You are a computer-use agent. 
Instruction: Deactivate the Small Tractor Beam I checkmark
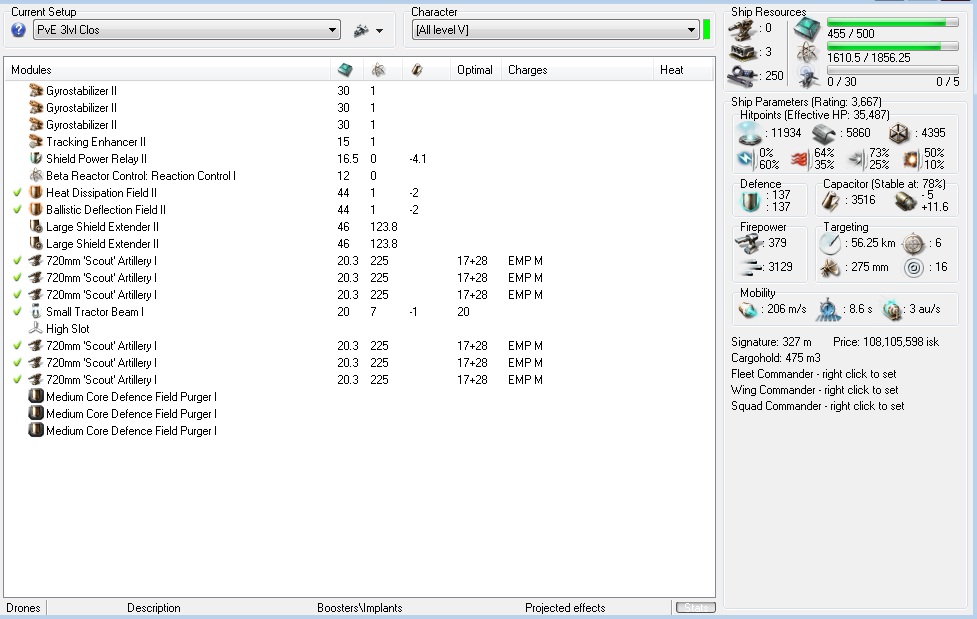pos(17,312)
